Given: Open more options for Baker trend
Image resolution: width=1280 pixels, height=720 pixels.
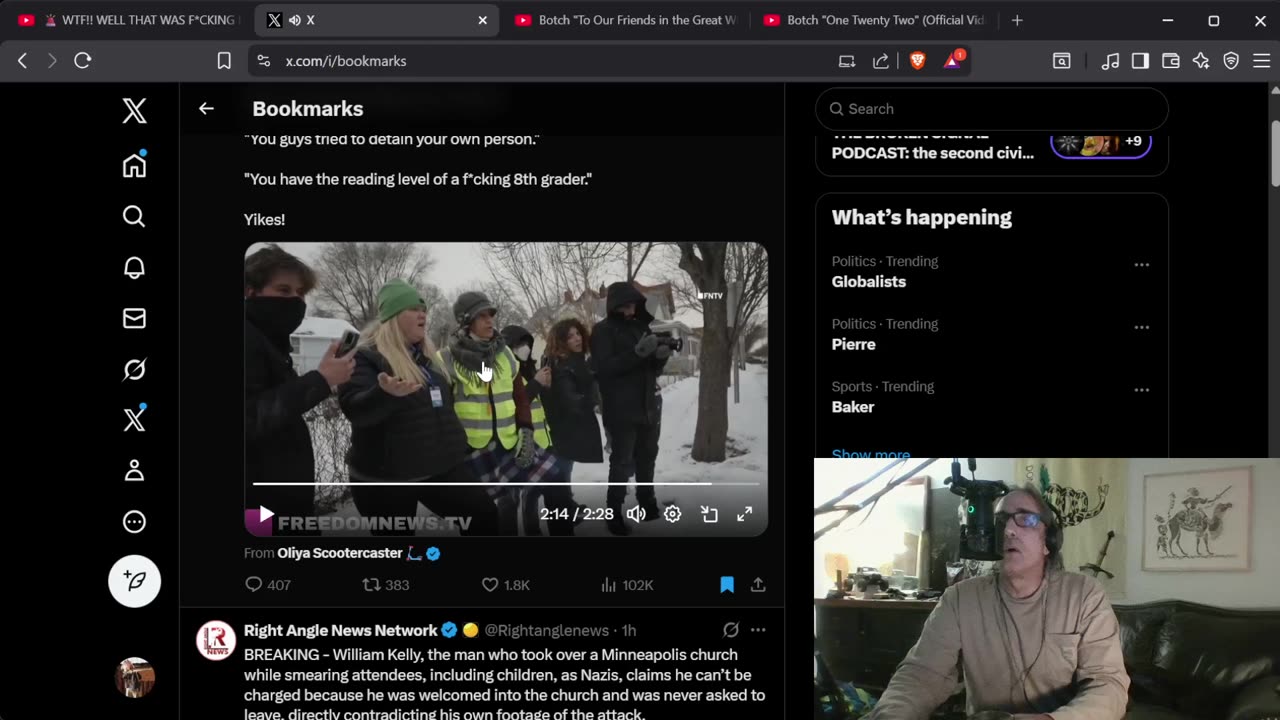Looking at the screenshot, I should [1142, 390].
